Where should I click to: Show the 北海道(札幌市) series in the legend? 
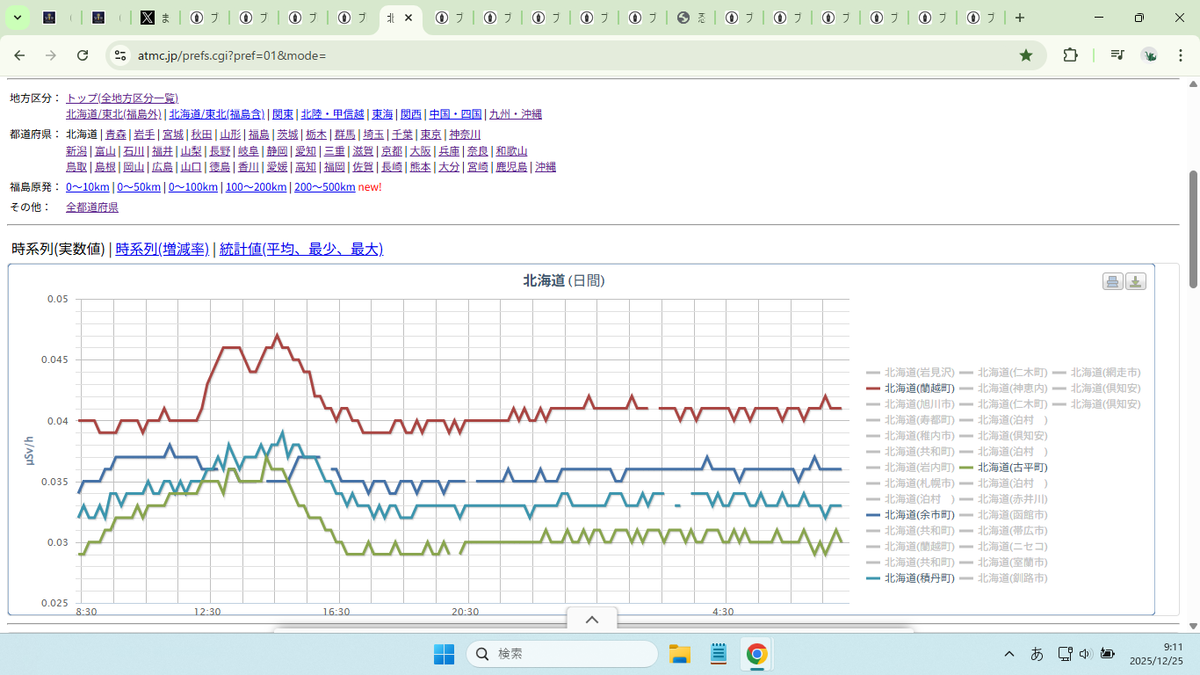coord(910,483)
